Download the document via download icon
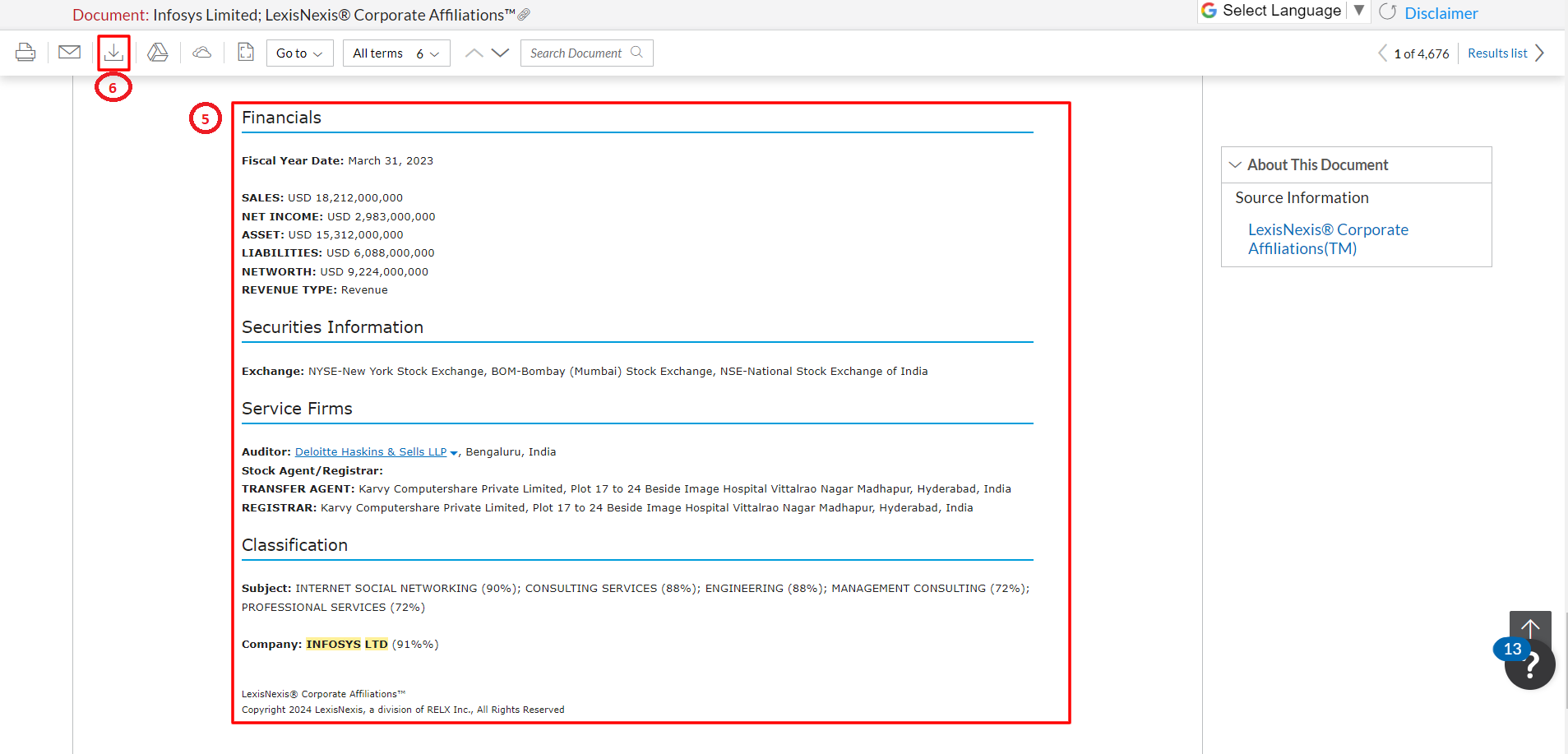The width and height of the screenshot is (1568, 754). [x=113, y=53]
